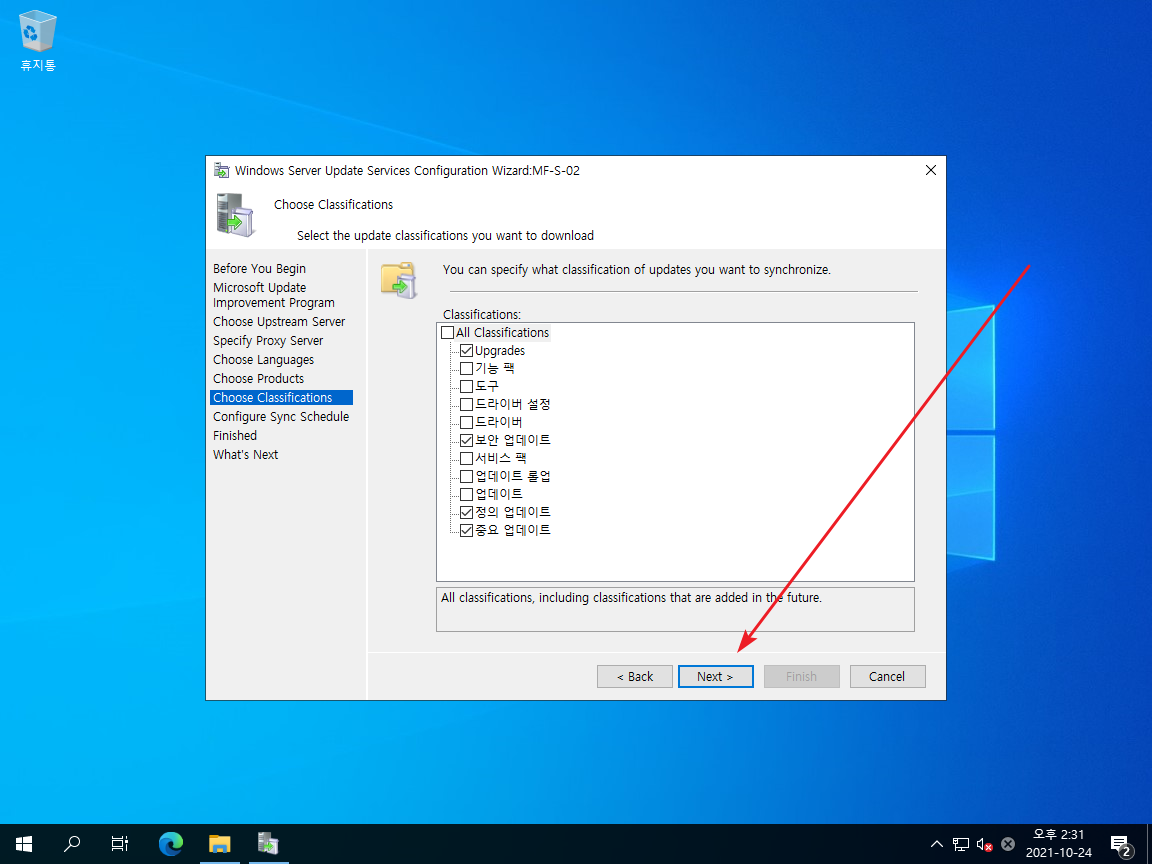Check the 드라이버 classification checkbox
The image size is (1152, 864).
pyautogui.click(x=467, y=422)
